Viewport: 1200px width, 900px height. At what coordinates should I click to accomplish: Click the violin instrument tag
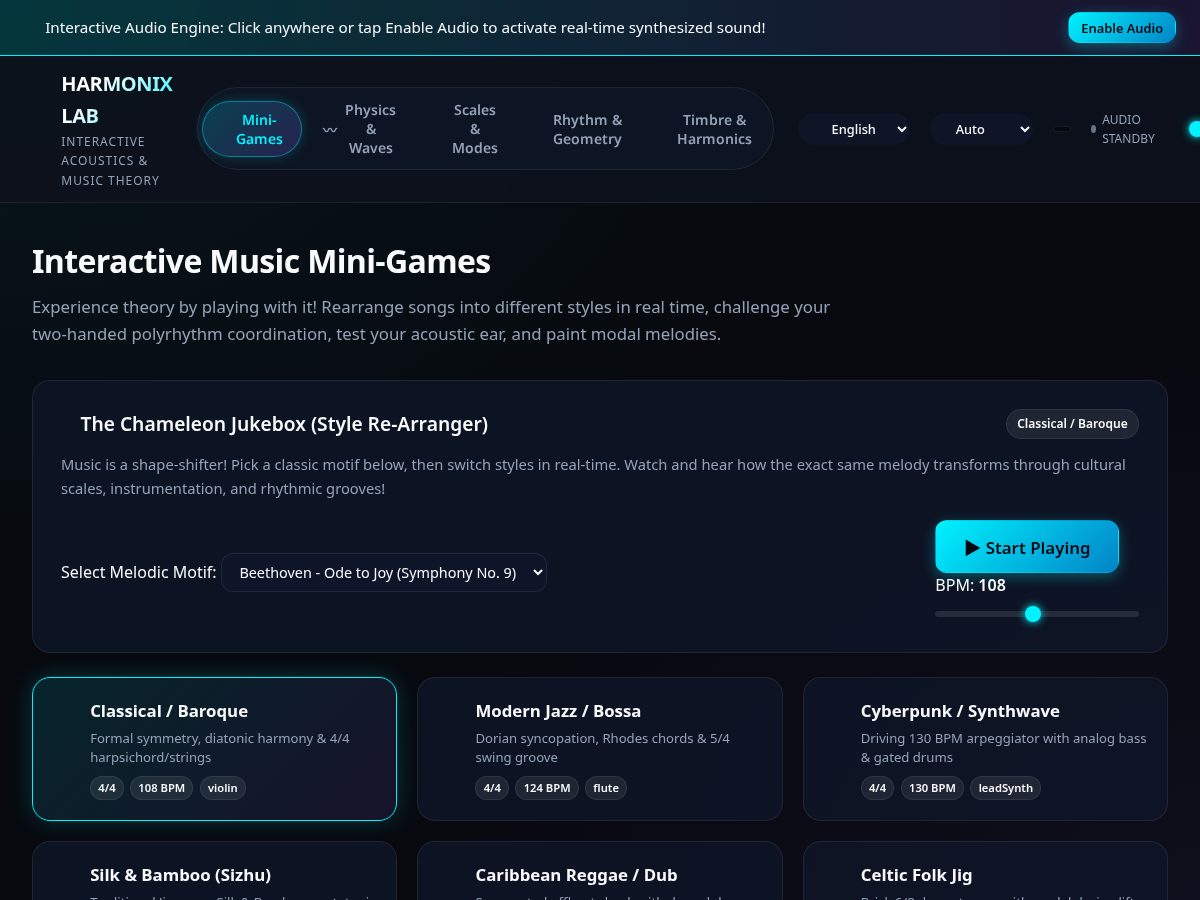223,788
